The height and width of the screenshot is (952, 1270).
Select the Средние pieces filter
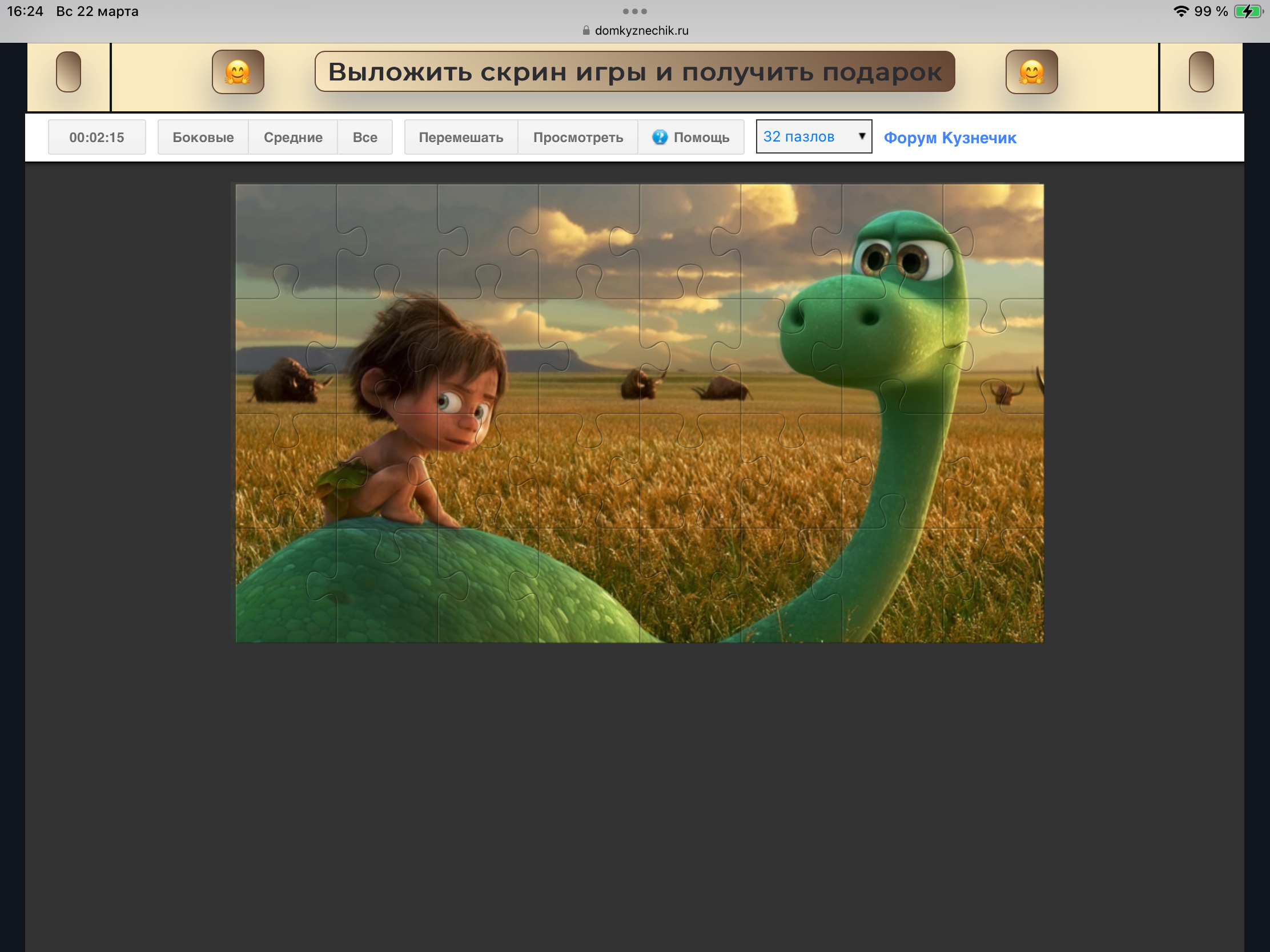coord(293,137)
